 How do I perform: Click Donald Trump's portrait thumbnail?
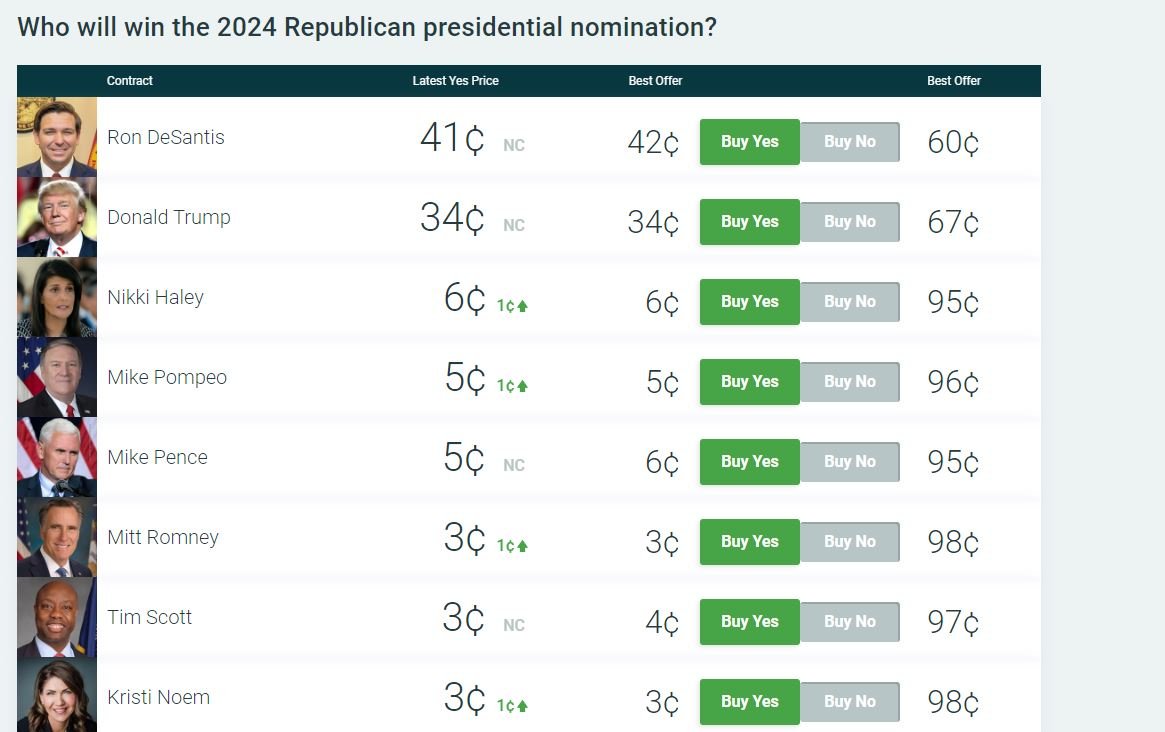tap(57, 217)
